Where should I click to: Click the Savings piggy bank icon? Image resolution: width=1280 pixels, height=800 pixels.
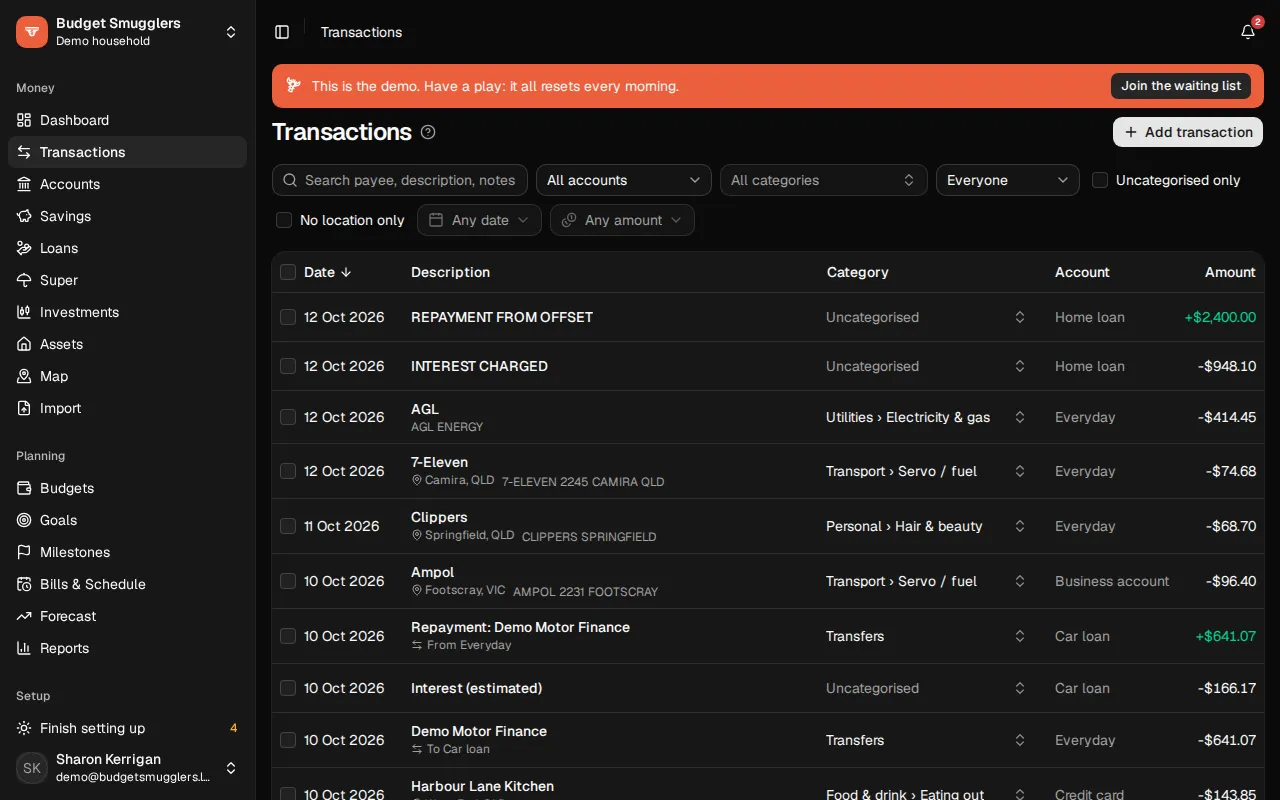coord(24,216)
